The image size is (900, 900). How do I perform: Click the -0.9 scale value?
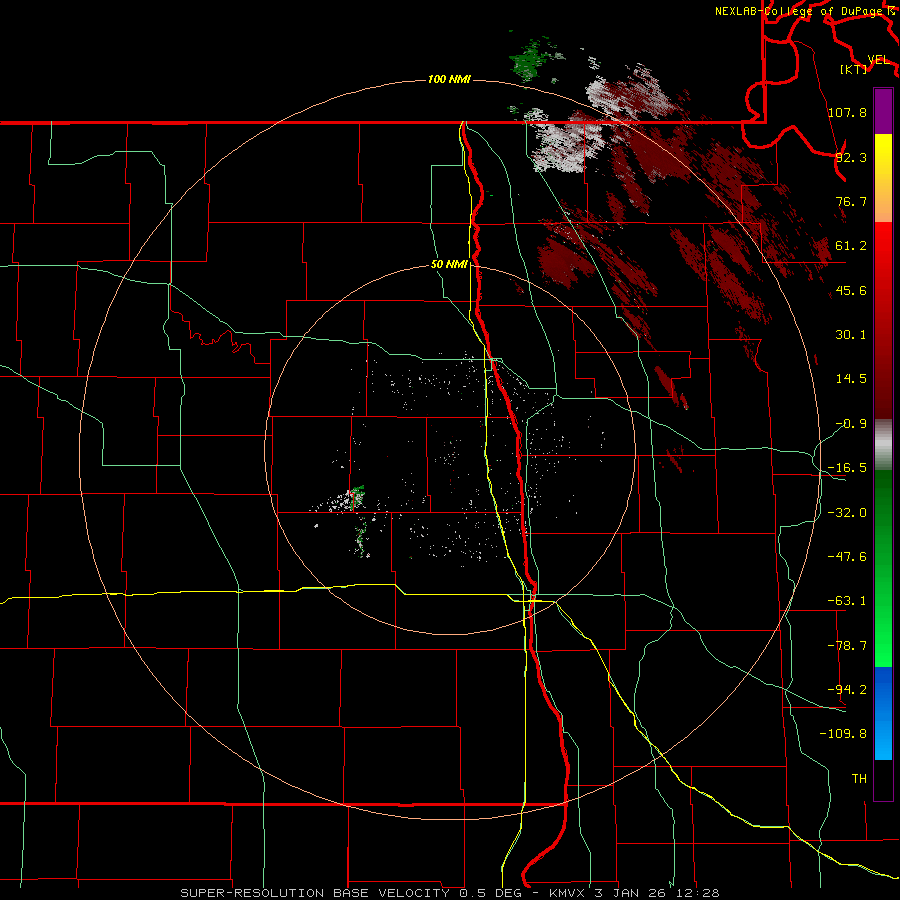(x=851, y=424)
